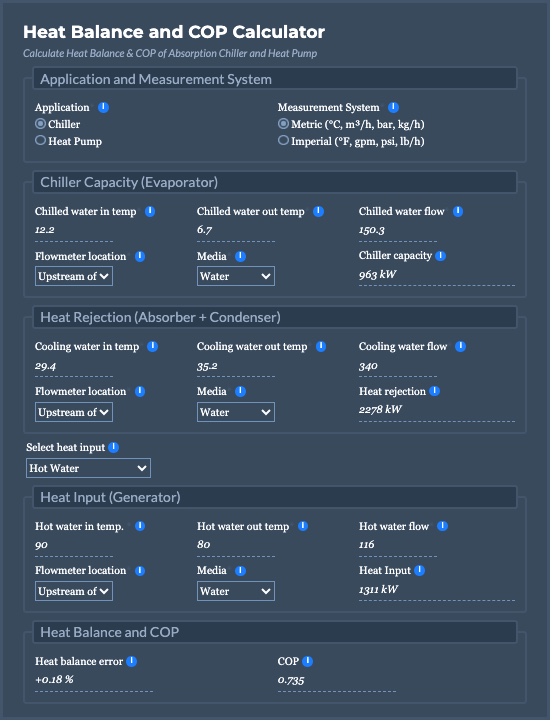This screenshot has width=553, height=721.
Task: Open the Hot Water heat input dropdown
Action: pos(88,468)
